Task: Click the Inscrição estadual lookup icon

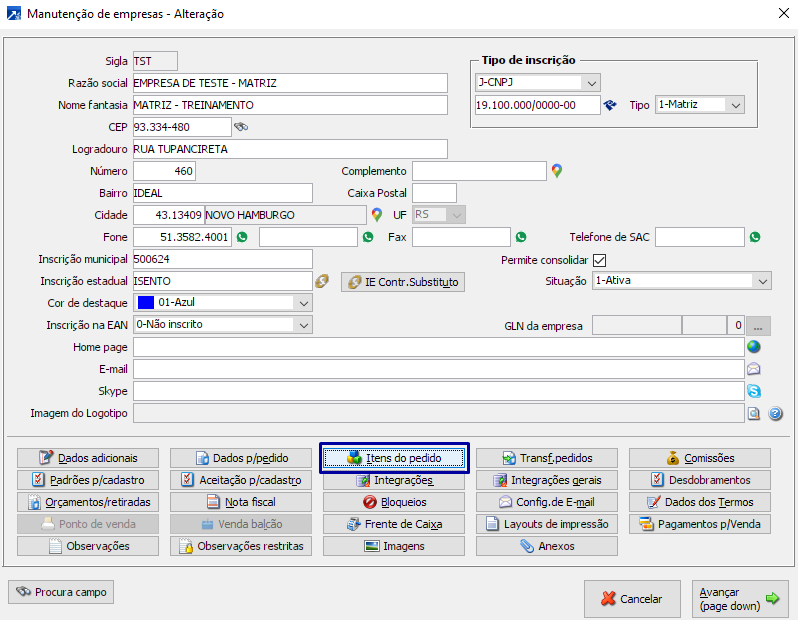Action: pos(322,282)
